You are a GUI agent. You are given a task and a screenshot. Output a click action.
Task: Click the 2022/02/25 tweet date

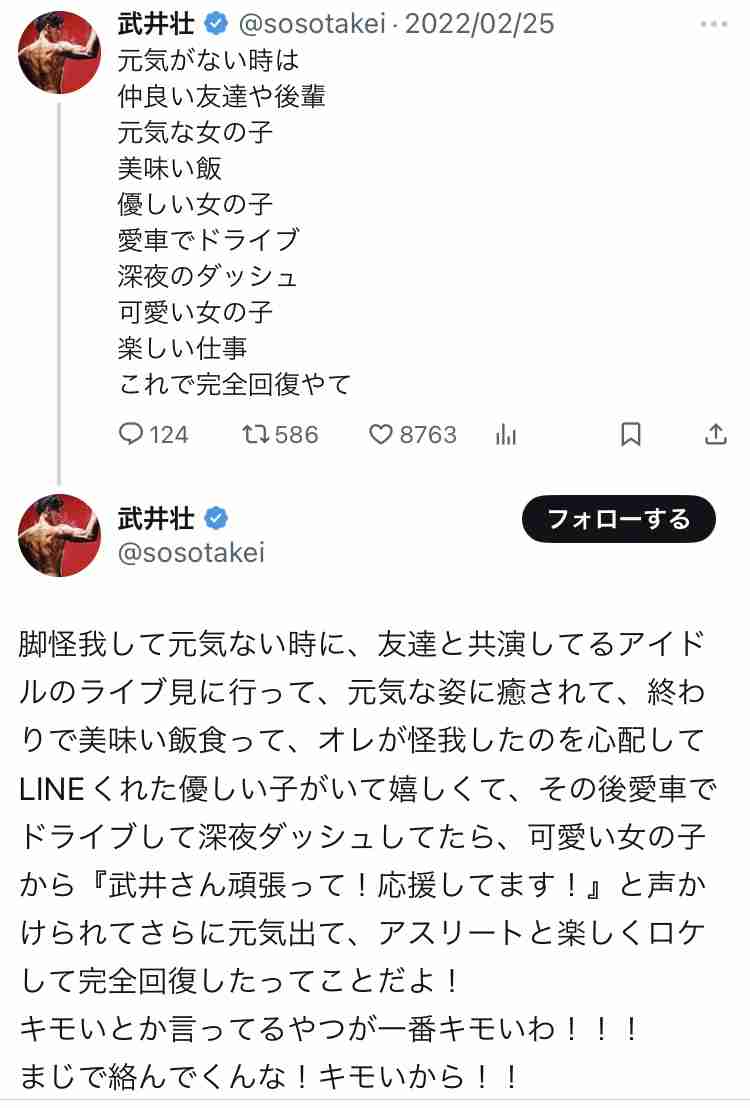pos(479,24)
